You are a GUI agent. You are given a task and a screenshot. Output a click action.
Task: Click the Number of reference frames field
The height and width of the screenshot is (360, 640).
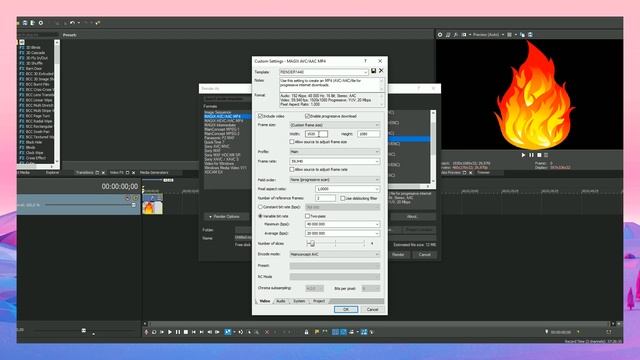tap(326, 198)
